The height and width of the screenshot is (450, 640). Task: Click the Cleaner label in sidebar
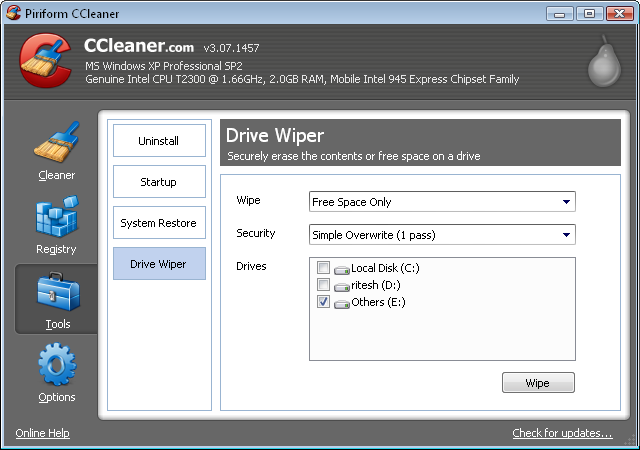pyautogui.click(x=57, y=175)
